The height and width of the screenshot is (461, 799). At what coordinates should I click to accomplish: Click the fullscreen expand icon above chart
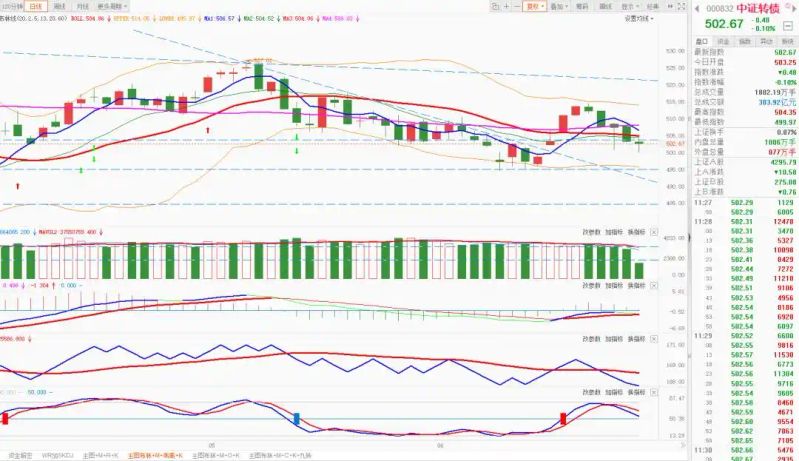click(682, 6)
